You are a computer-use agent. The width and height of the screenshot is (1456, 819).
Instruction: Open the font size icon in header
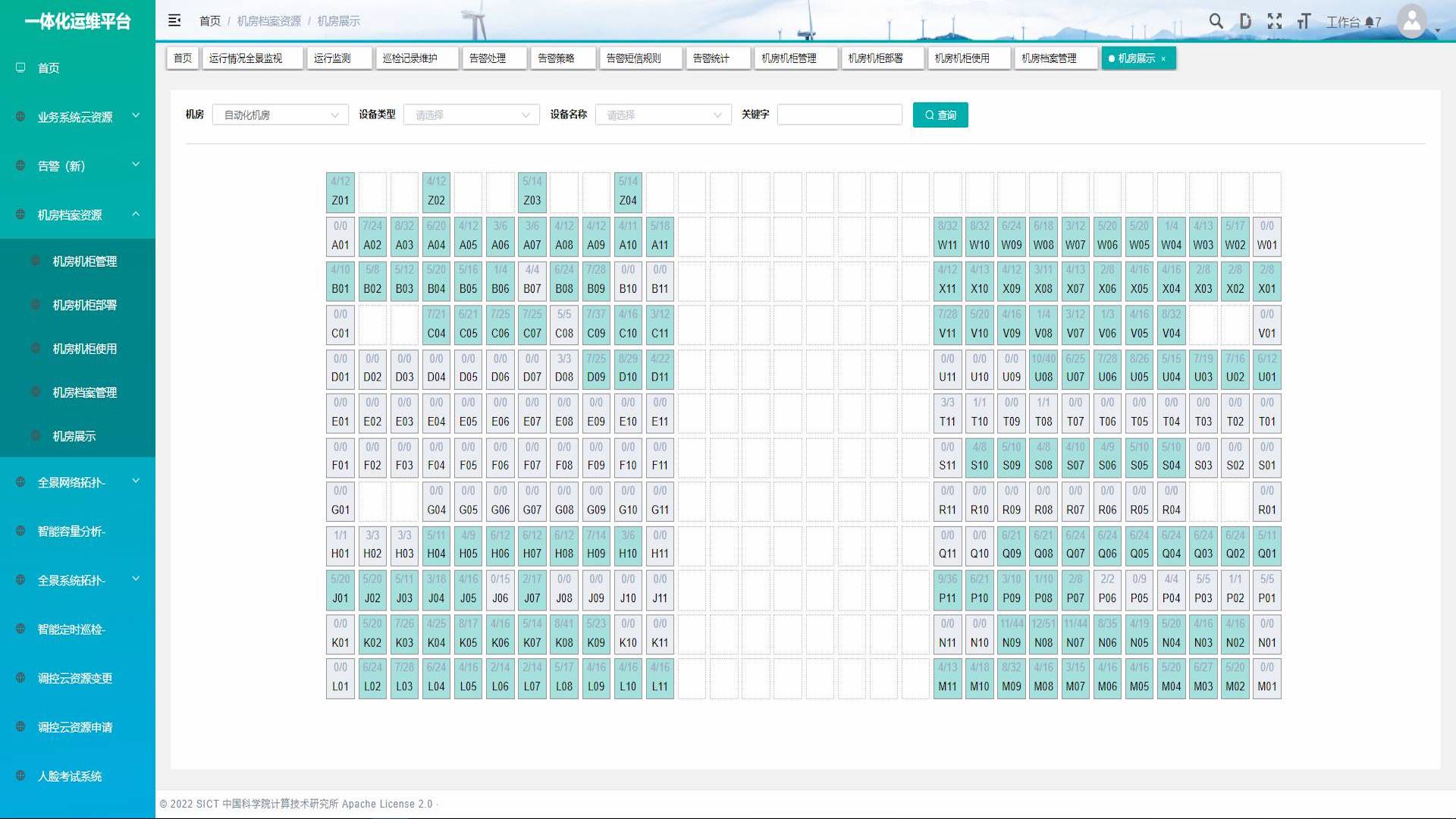click(x=1304, y=21)
